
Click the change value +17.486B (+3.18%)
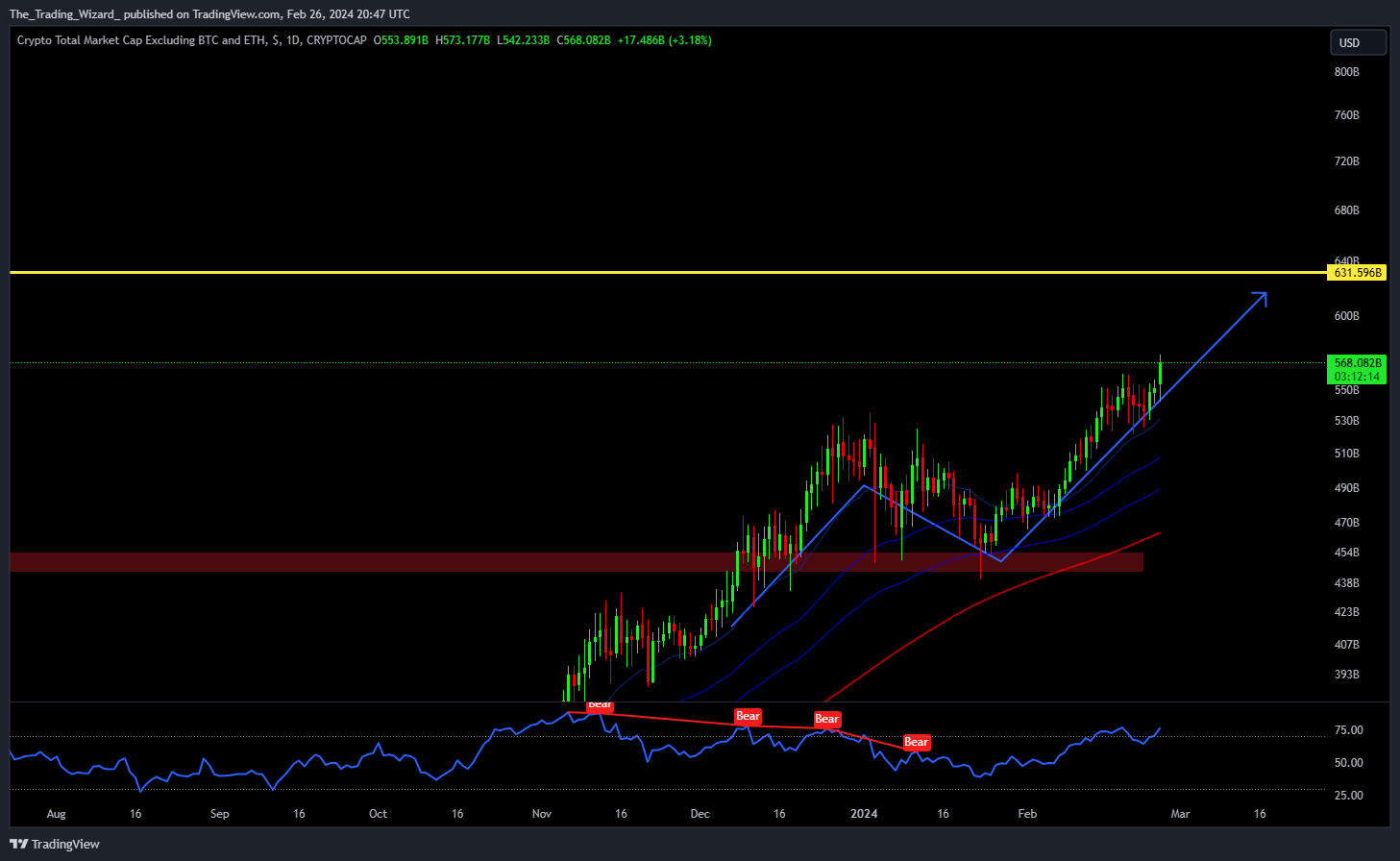[664, 40]
